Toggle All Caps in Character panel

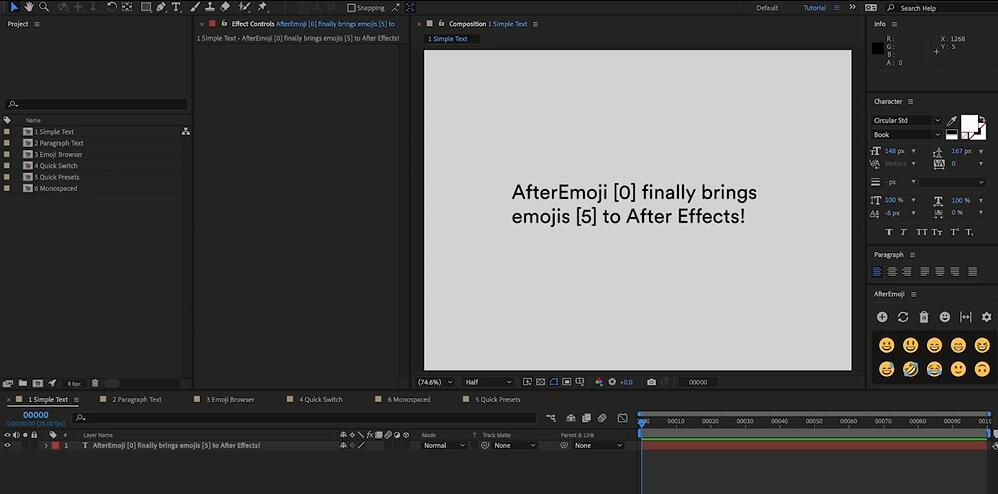922,232
